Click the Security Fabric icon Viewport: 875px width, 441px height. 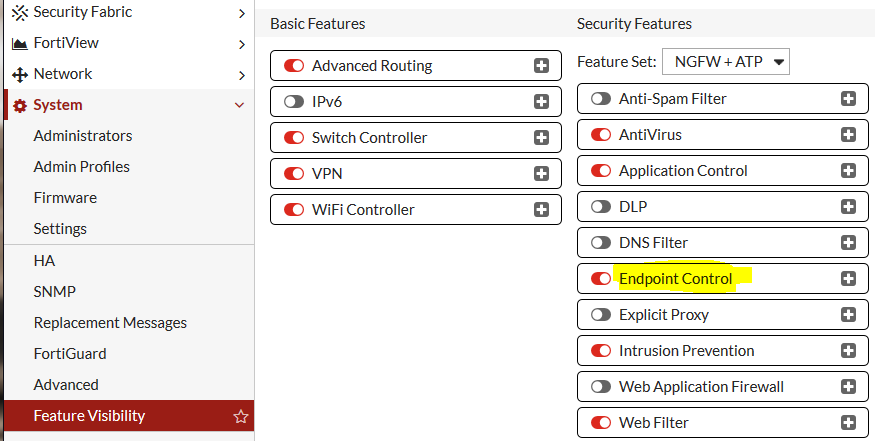[19, 12]
